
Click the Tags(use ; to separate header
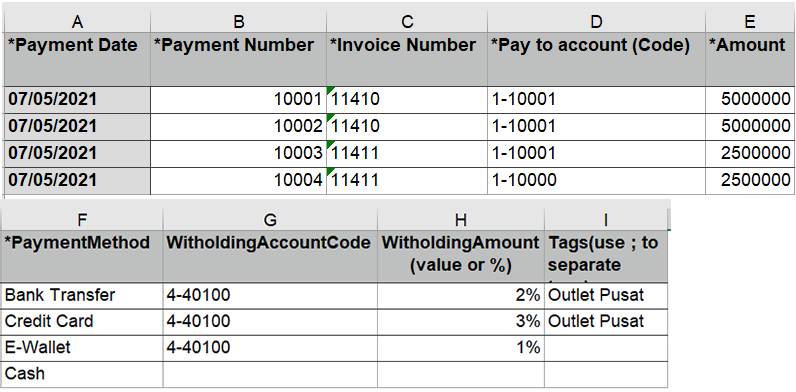point(606,256)
